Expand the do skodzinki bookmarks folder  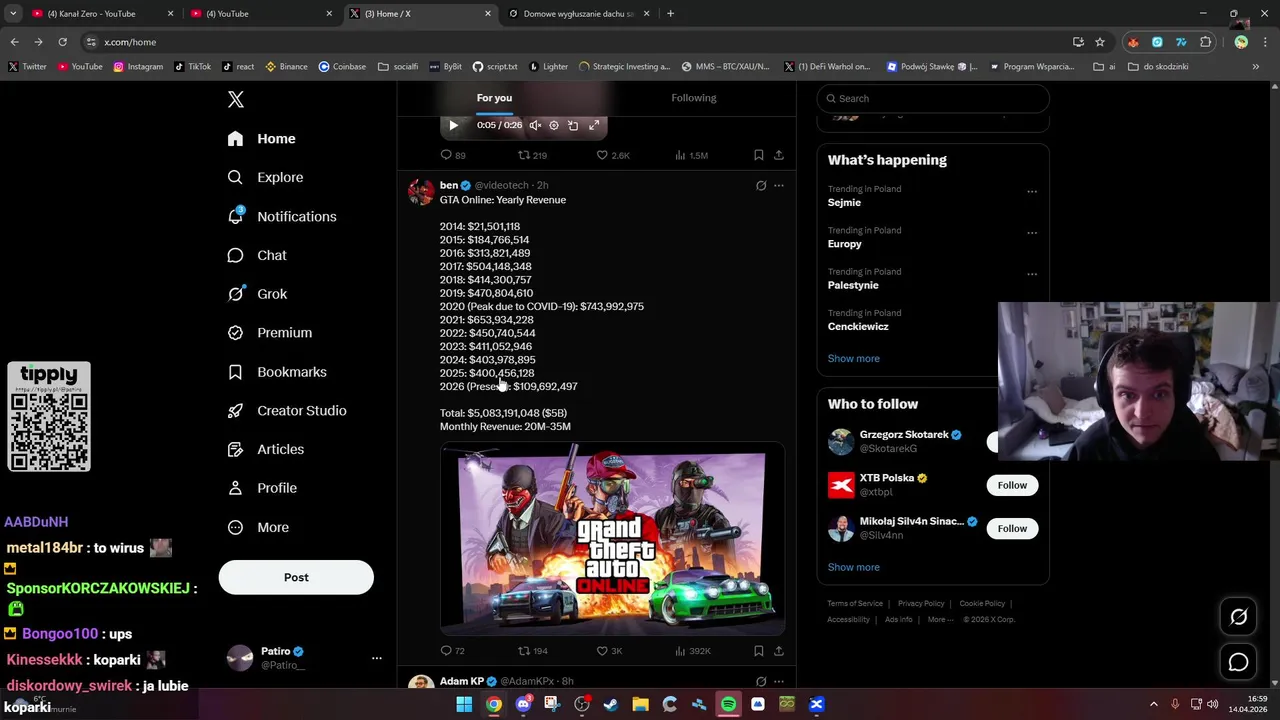pos(1158,67)
